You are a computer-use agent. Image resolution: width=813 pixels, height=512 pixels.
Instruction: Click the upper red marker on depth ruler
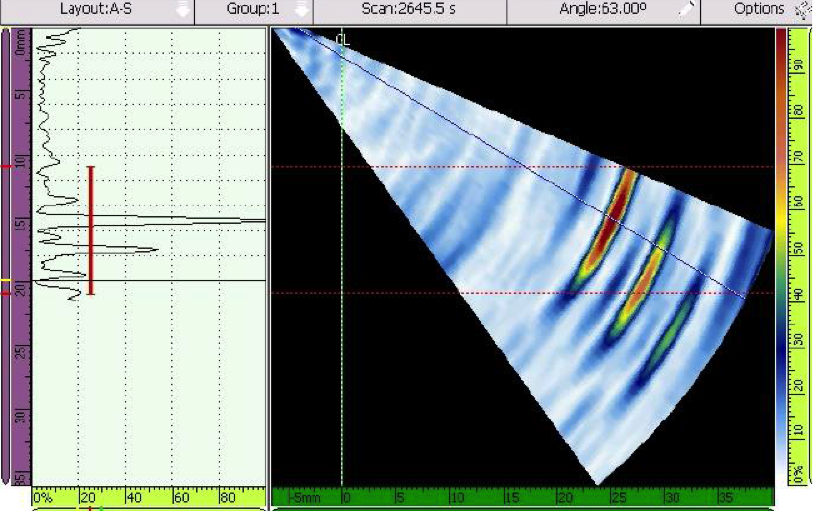pyautogui.click(x=5, y=166)
